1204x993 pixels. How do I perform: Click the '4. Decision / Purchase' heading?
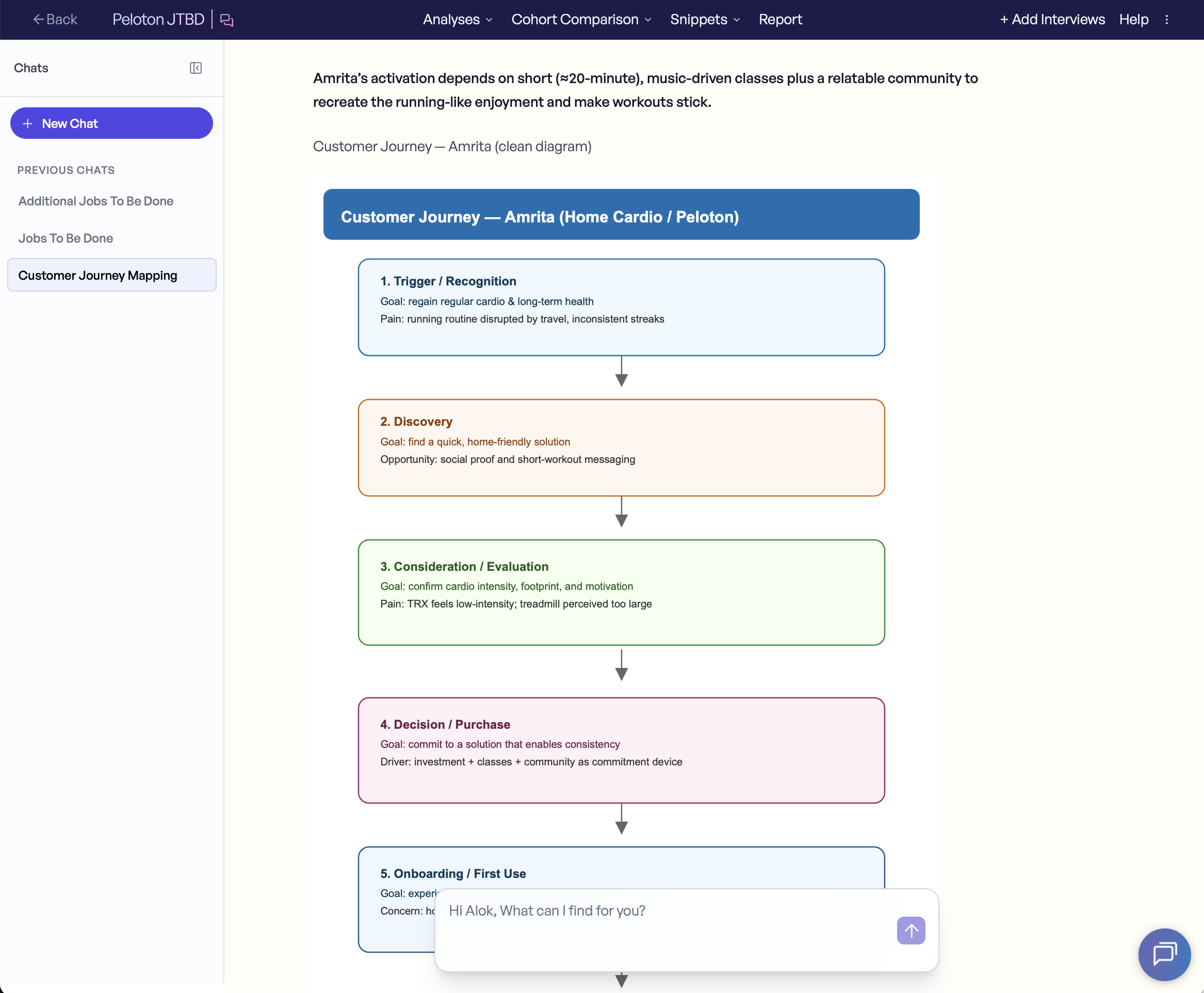coord(445,724)
